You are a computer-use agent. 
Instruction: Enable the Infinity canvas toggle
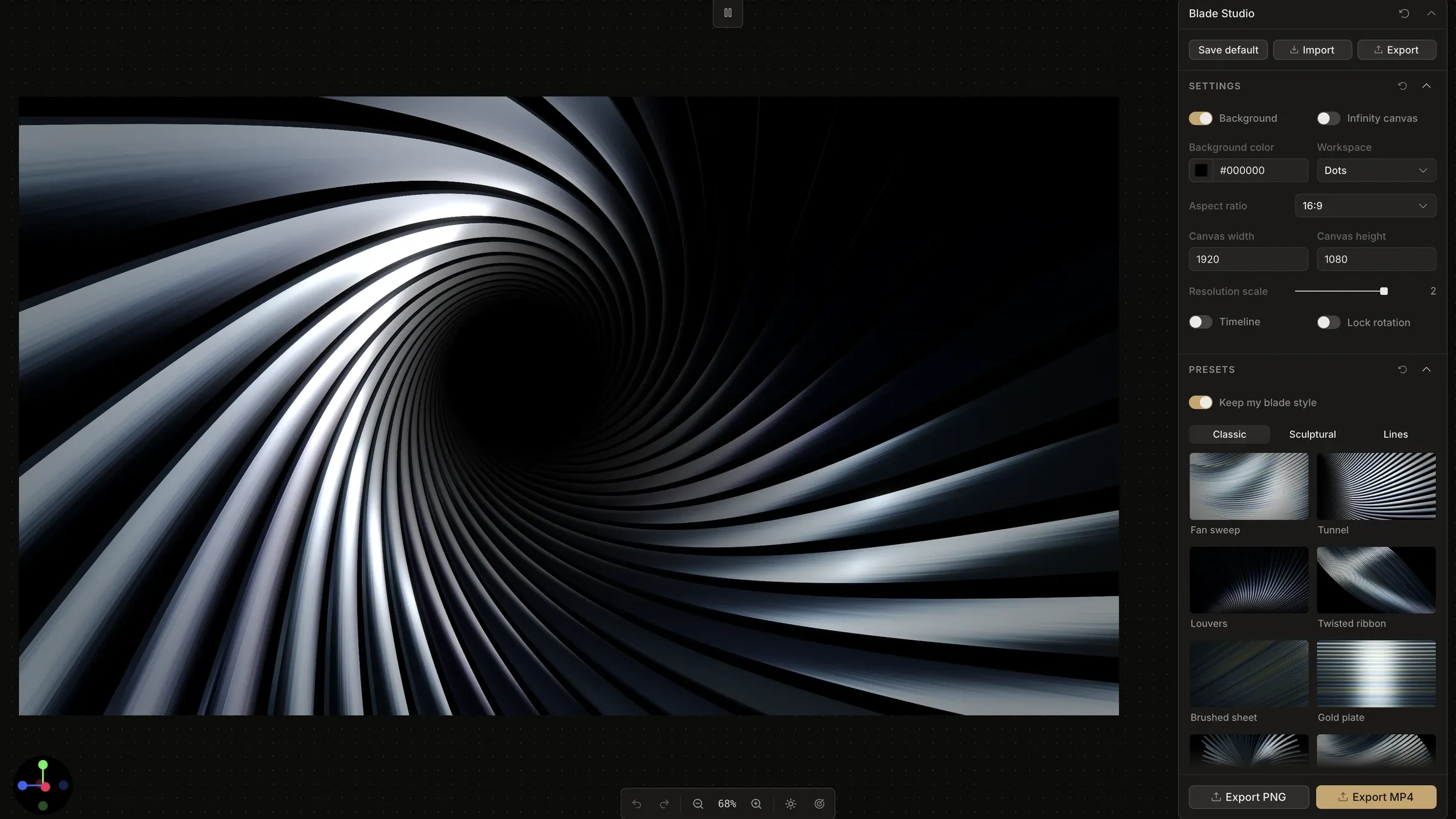(x=1328, y=118)
